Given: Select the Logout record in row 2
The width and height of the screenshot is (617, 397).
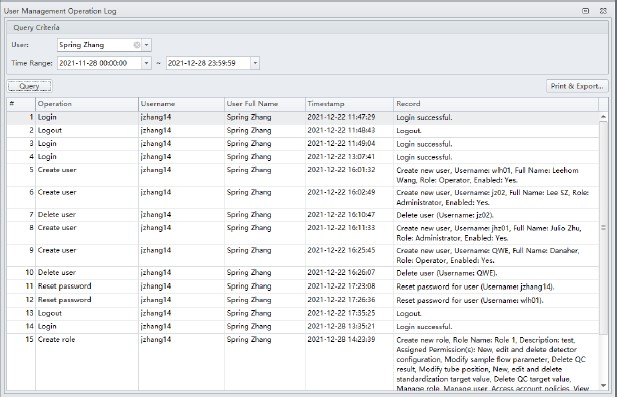Looking at the screenshot, I should (408, 131).
